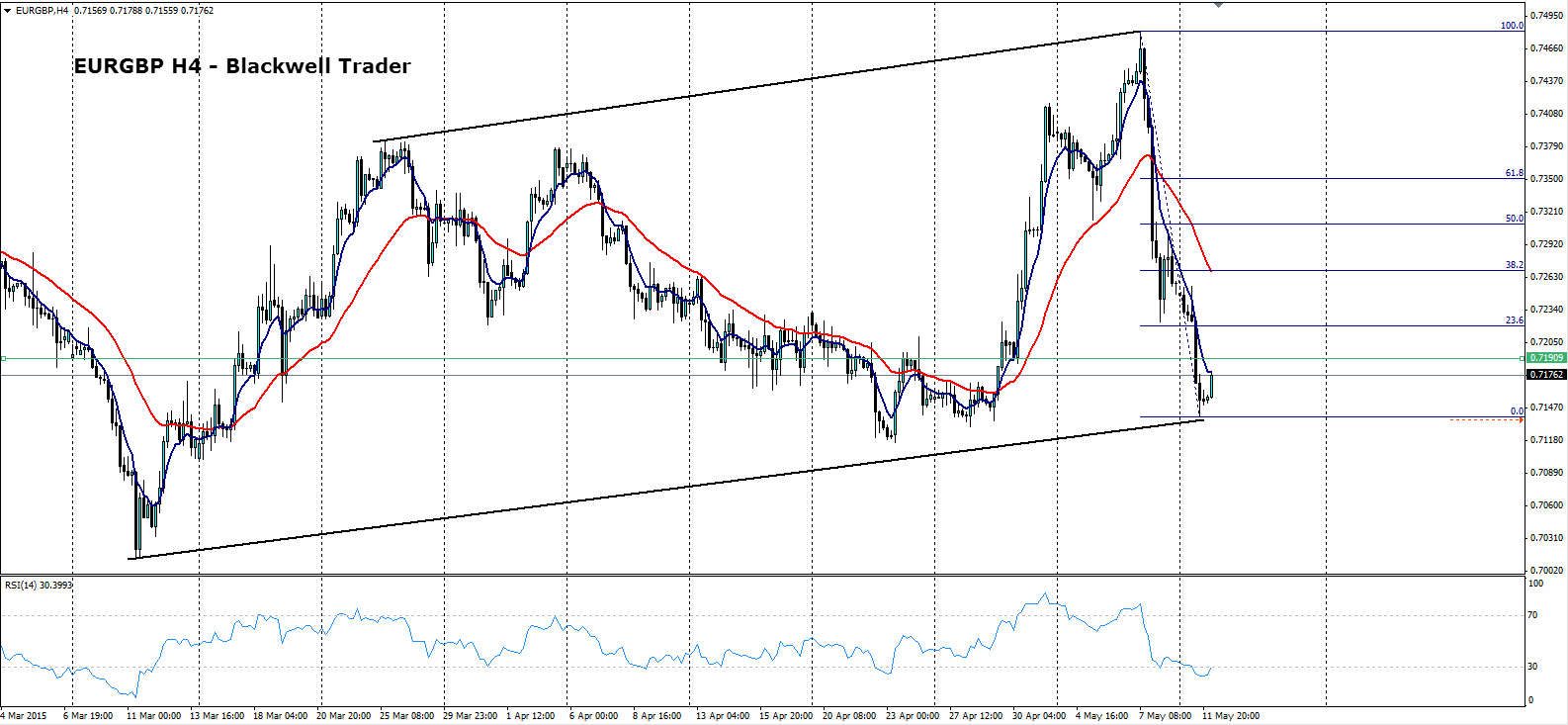
Task: Click the '7 May 08:00' time label
Action: (x=1165, y=715)
